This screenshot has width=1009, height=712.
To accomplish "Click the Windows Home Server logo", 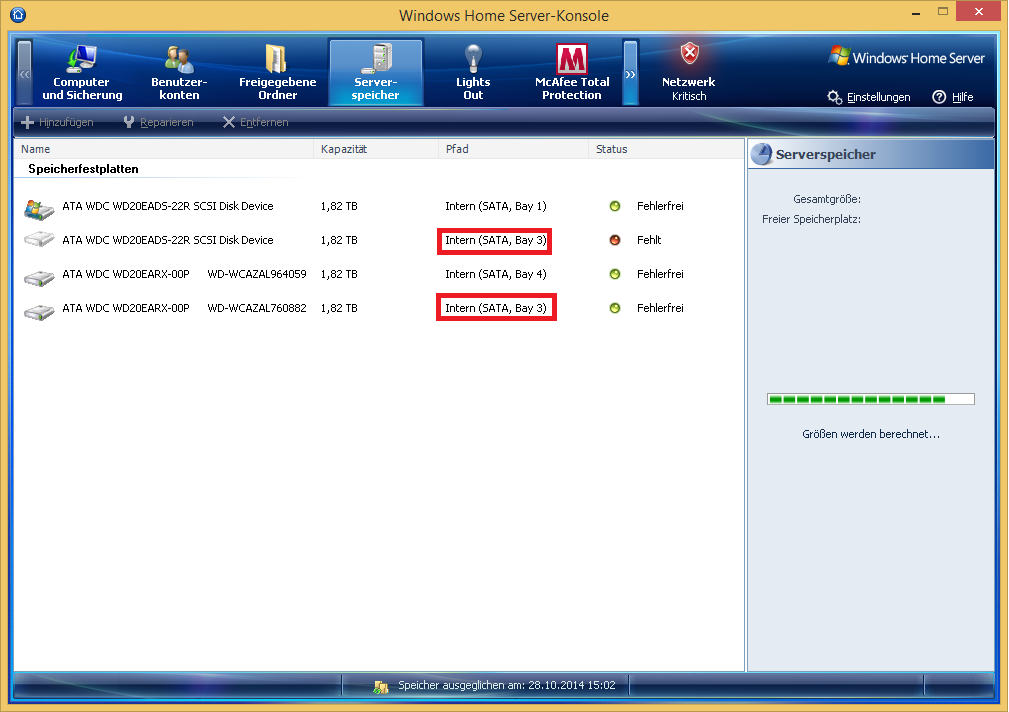I will pos(907,57).
